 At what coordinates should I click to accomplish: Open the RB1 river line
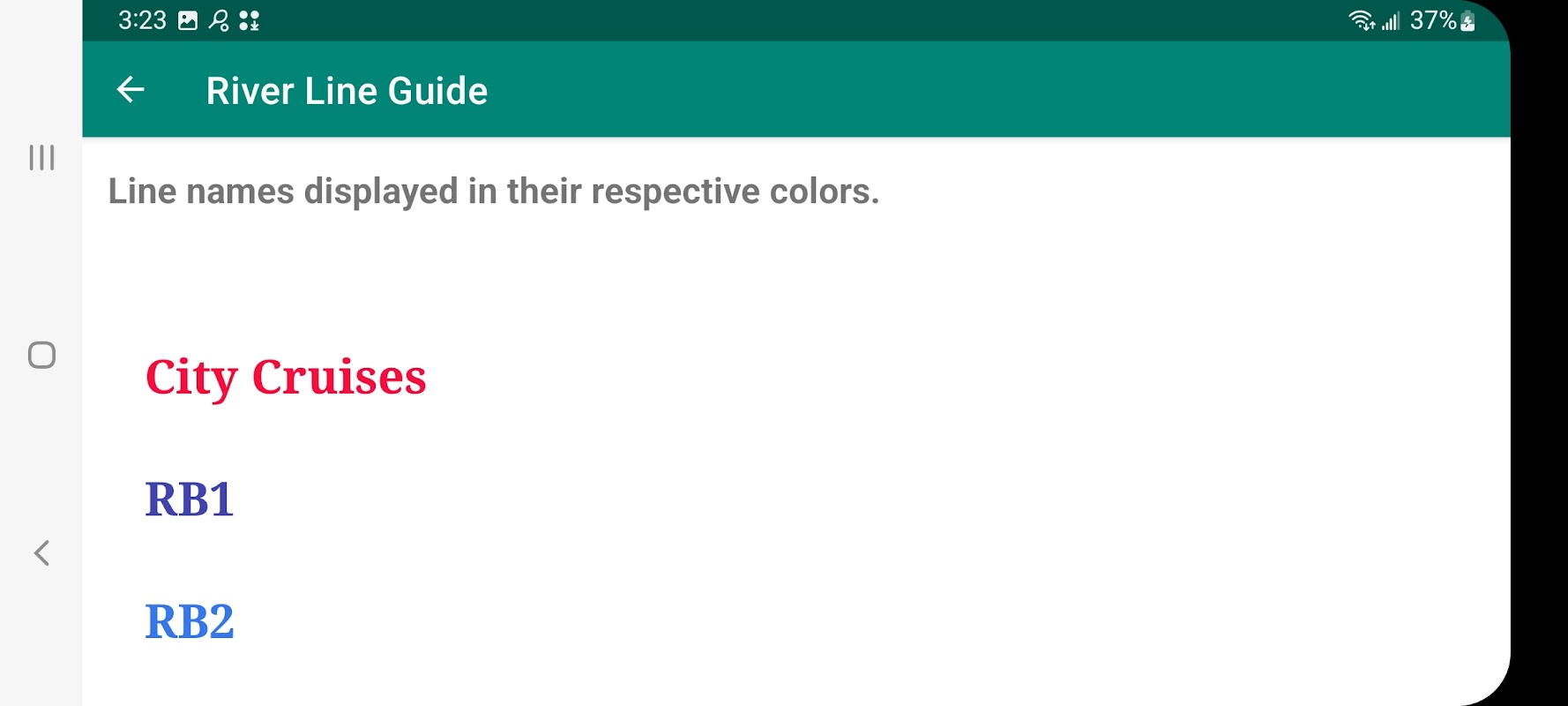[x=190, y=499]
